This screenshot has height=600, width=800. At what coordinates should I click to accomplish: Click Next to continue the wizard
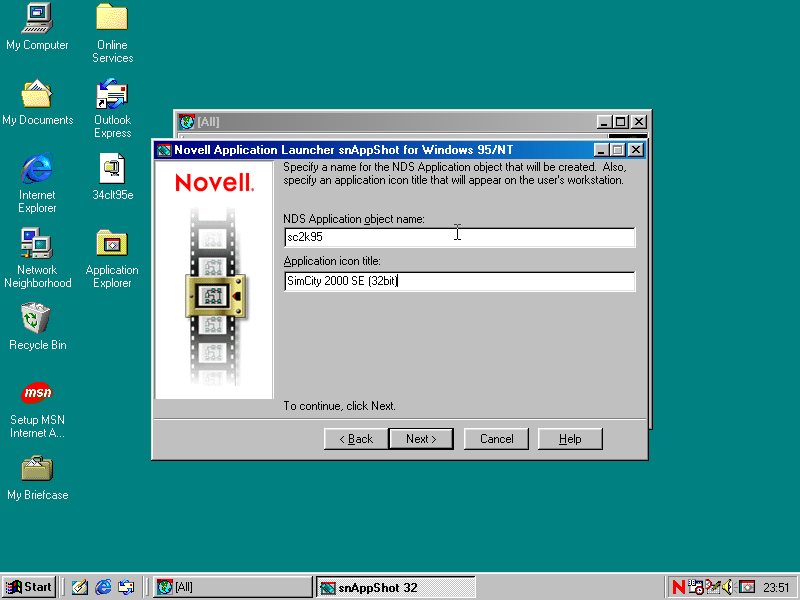[421, 439]
